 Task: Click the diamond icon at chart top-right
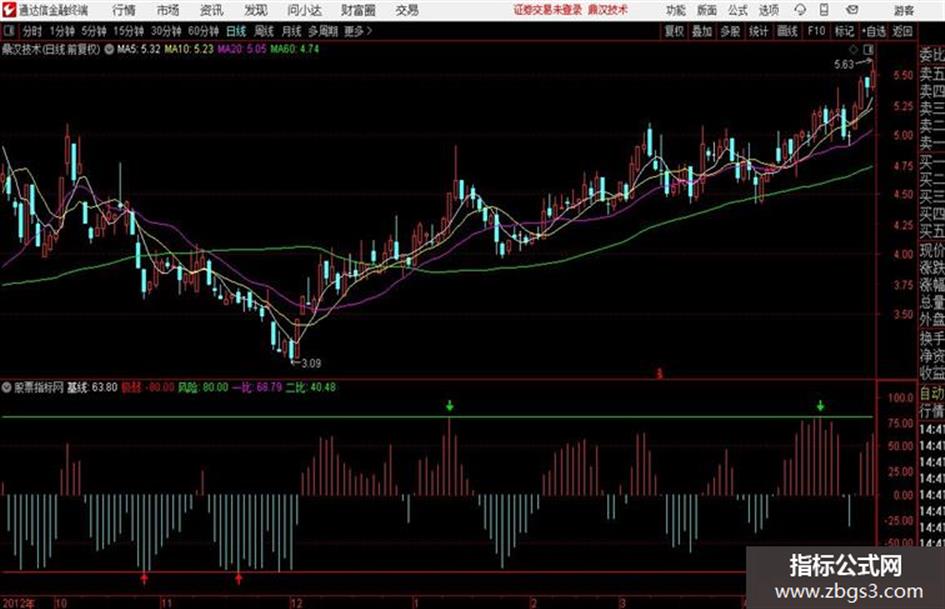853,49
